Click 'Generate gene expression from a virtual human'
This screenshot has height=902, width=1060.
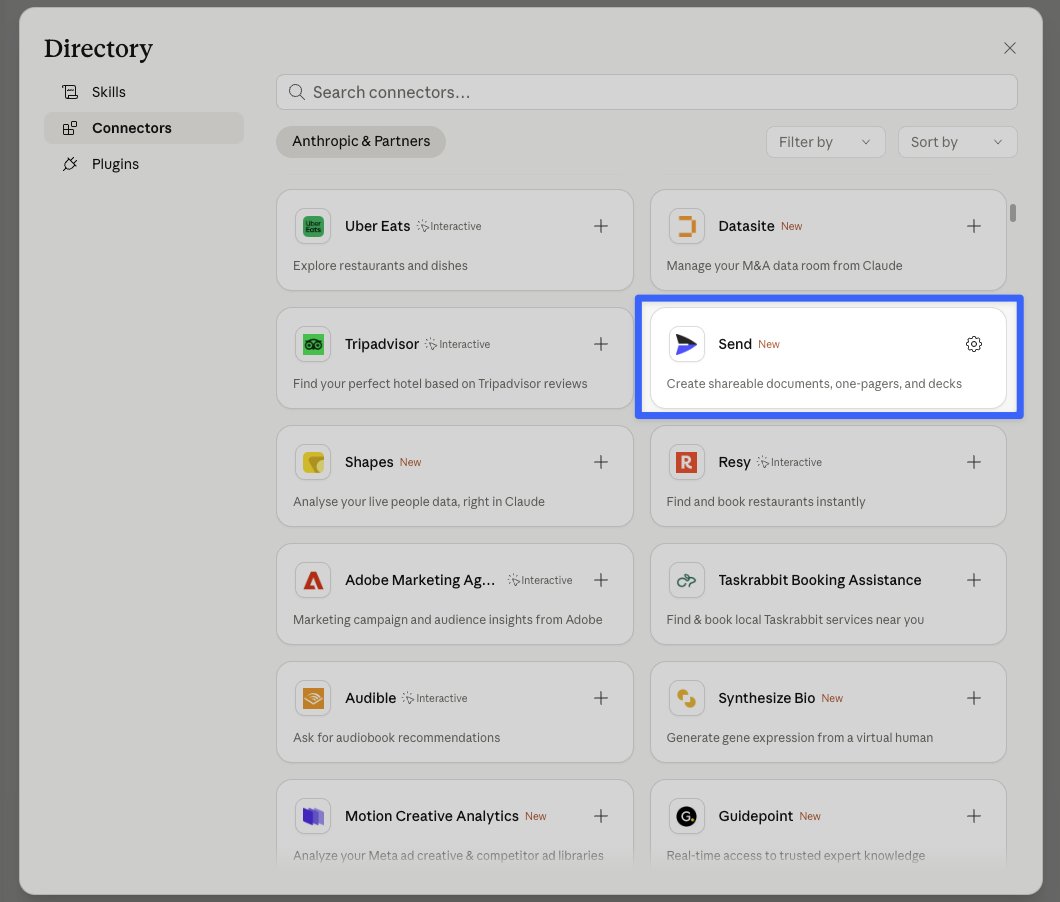pyautogui.click(x=799, y=738)
